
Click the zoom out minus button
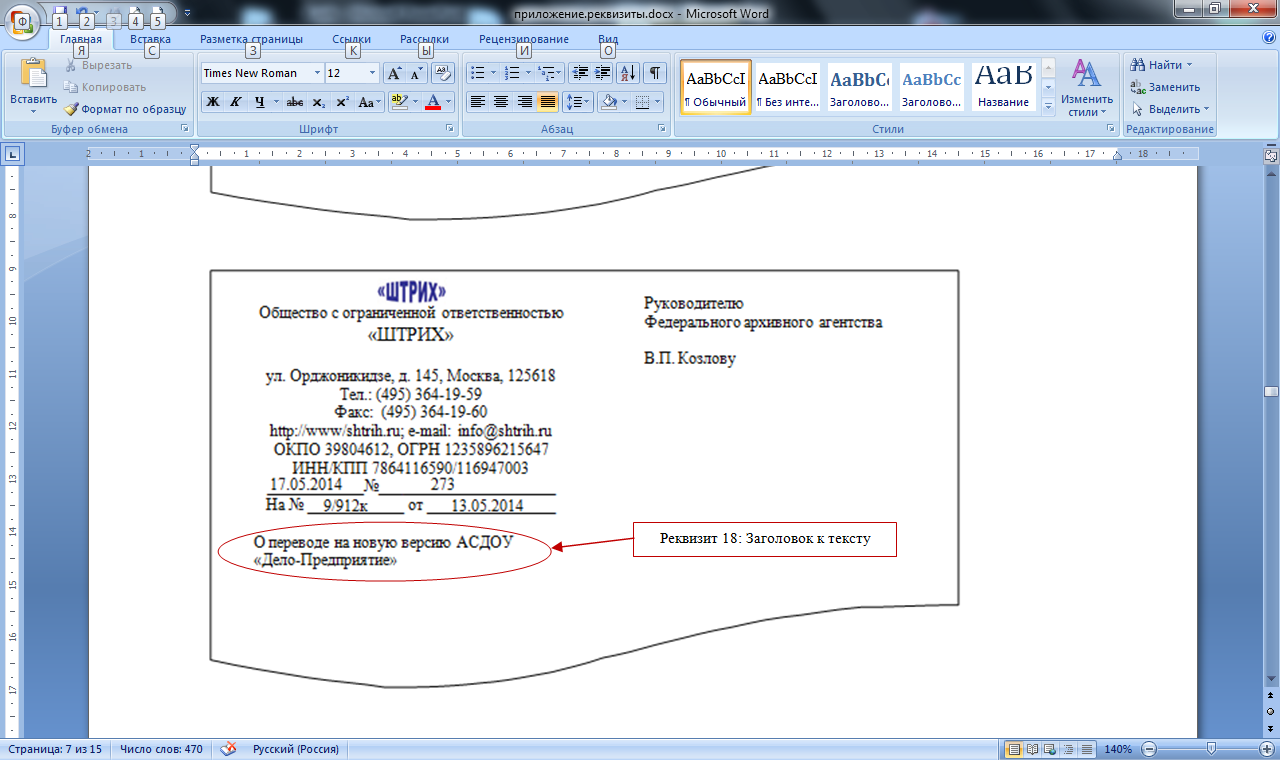[x=1149, y=749]
